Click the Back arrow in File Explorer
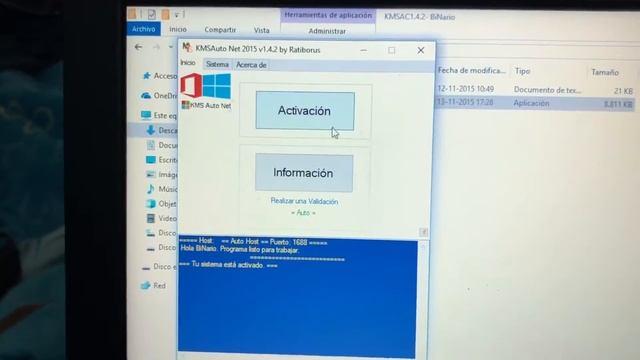The image size is (640, 360). click(x=139, y=47)
